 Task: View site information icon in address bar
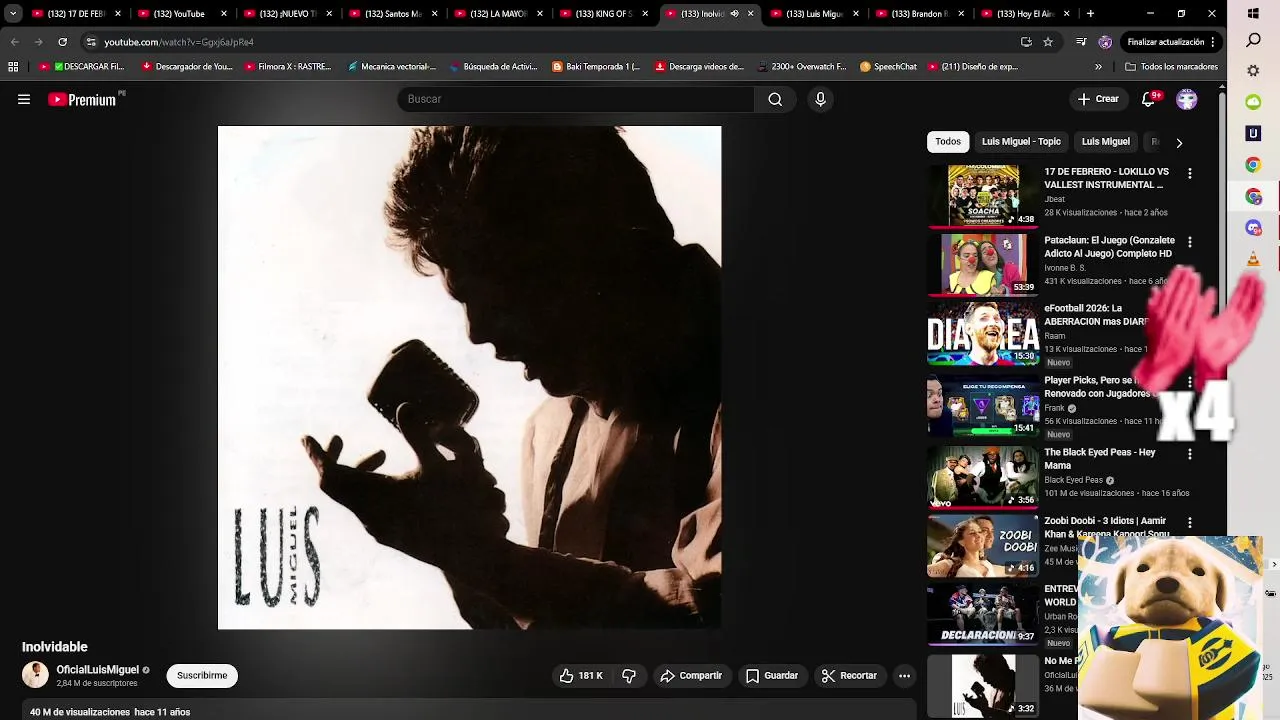coord(91,42)
